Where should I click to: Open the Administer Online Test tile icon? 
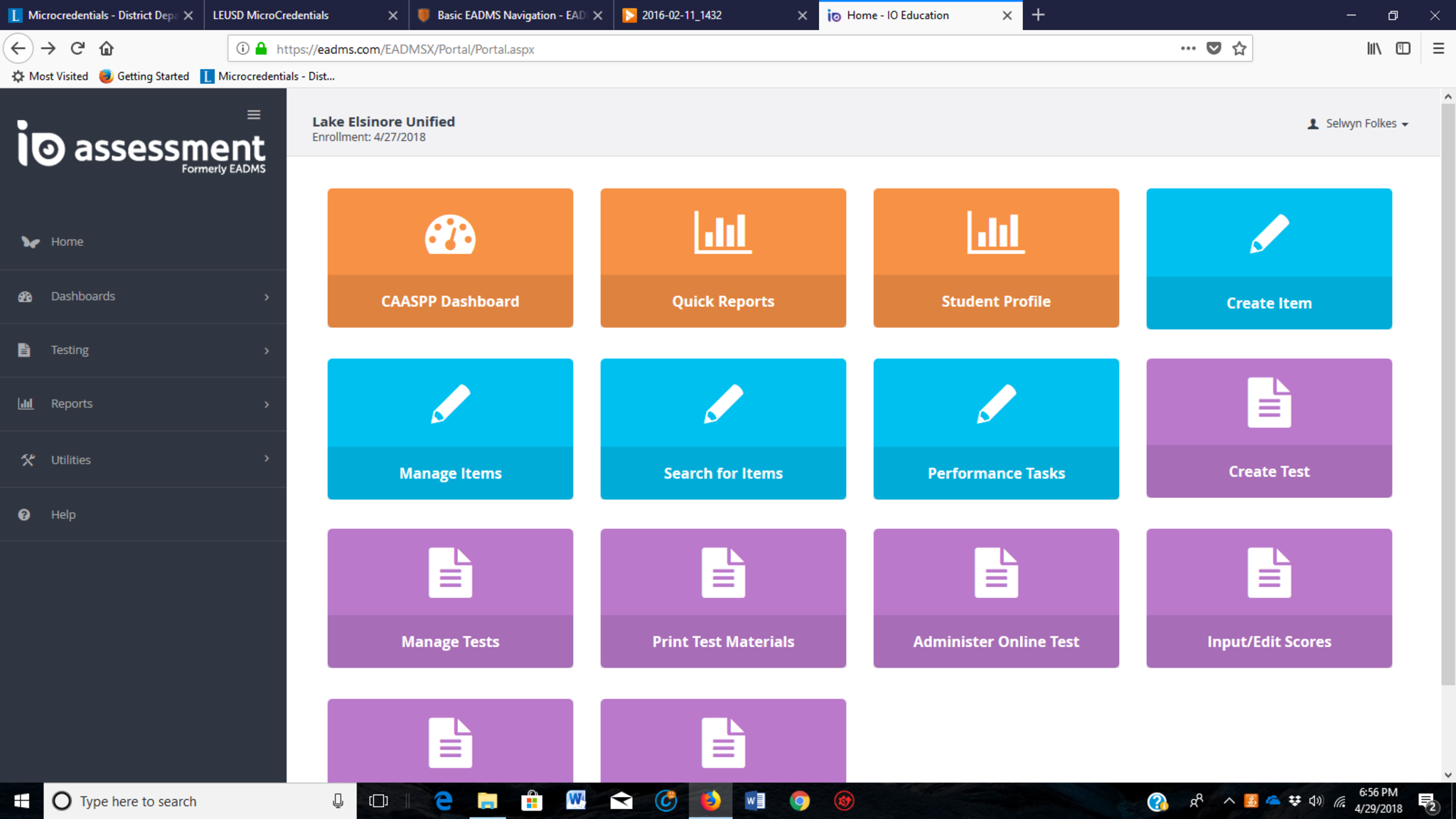click(x=996, y=572)
